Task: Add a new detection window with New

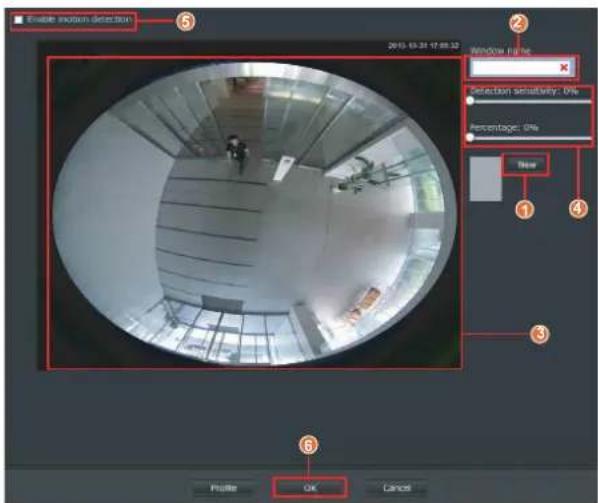Action: (526, 165)
